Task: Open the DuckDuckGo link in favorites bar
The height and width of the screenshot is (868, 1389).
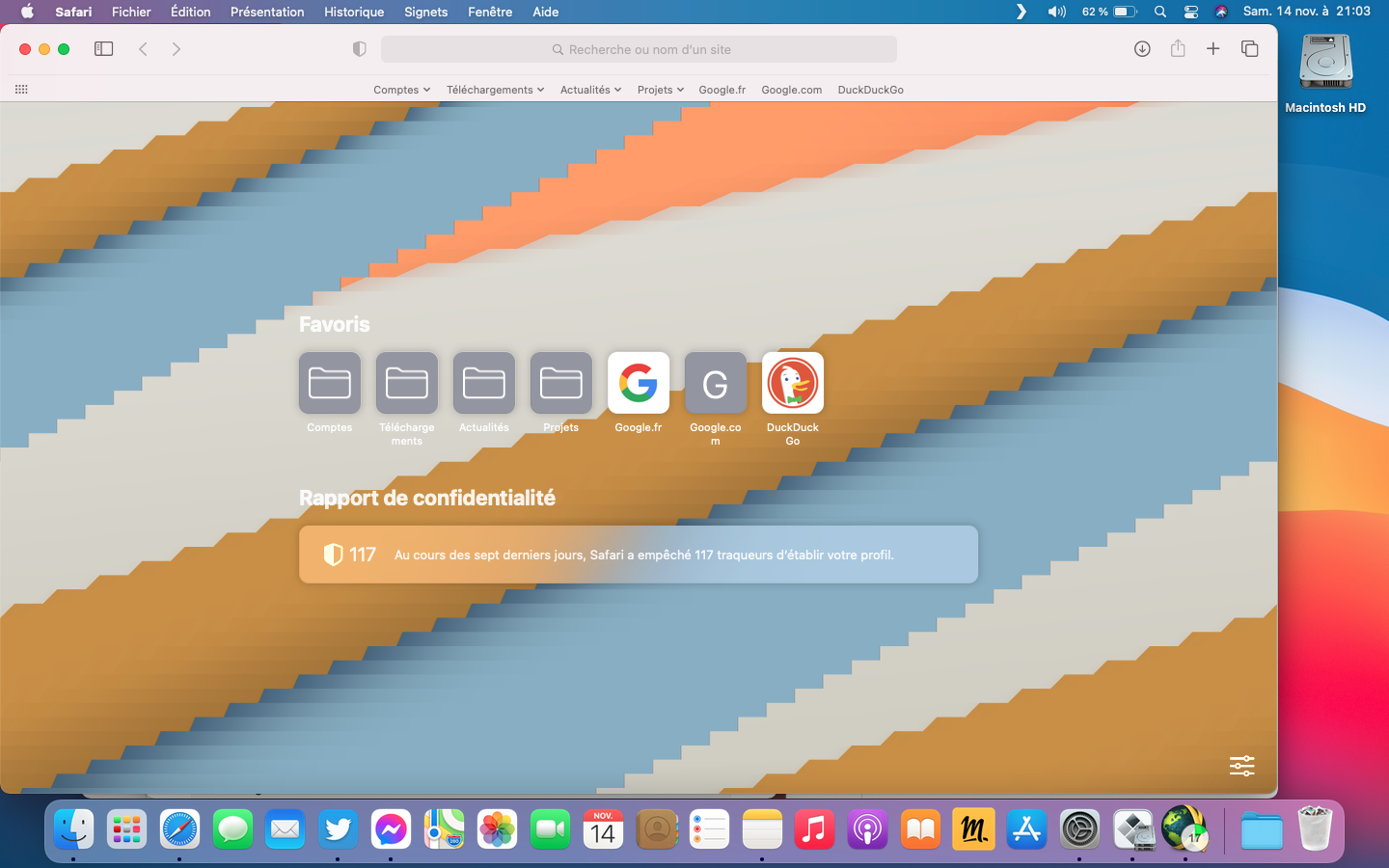Action: [871, 90]
